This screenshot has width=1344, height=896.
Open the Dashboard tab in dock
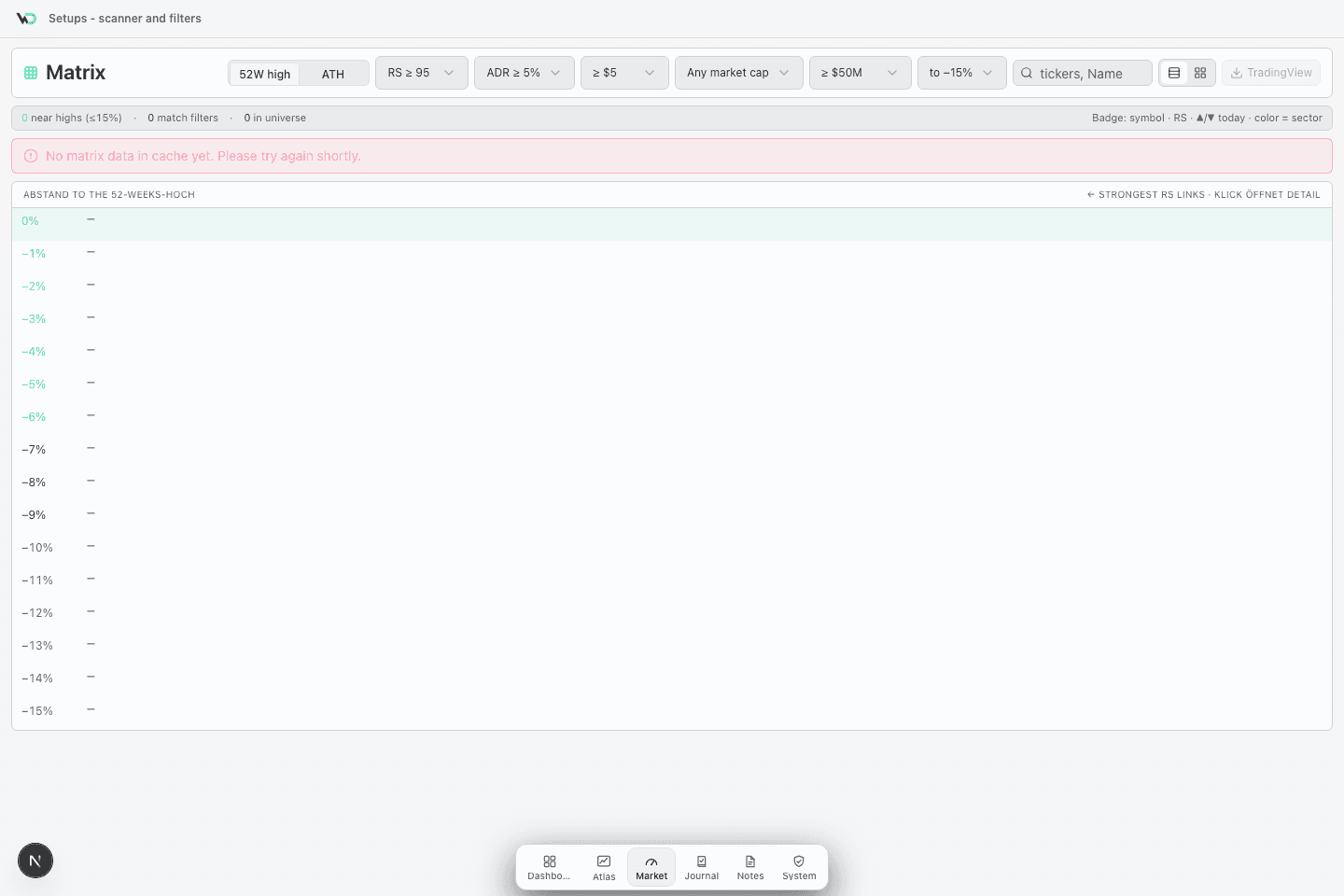(549, 868)
